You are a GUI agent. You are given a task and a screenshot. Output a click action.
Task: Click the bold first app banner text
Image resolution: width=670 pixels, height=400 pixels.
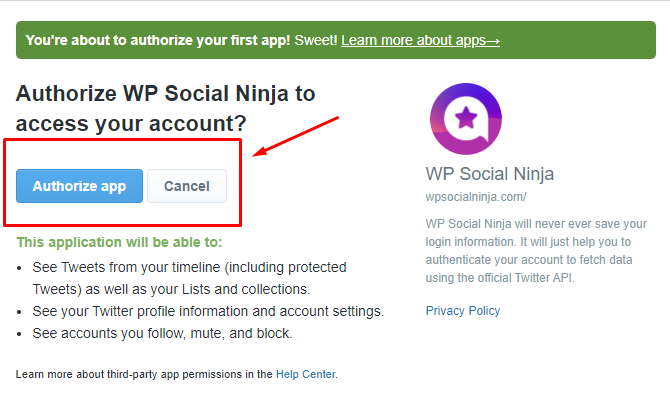pyautogui.click(x=158, y=40)
